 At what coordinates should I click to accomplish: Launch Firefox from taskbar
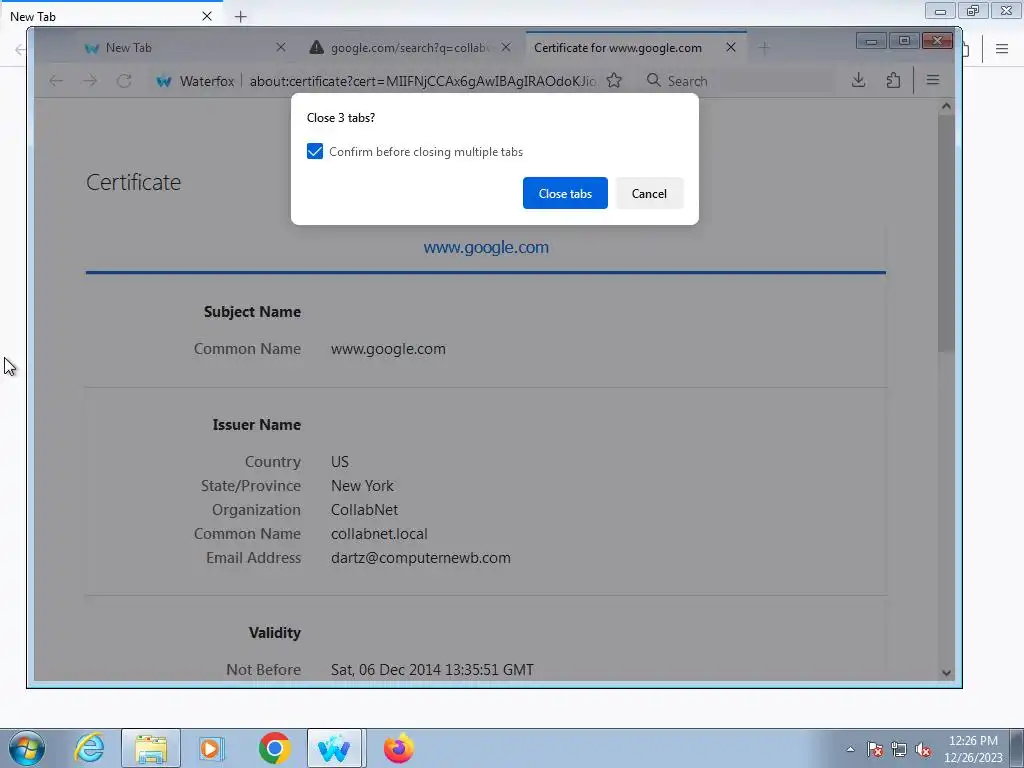tap(398, 748)
